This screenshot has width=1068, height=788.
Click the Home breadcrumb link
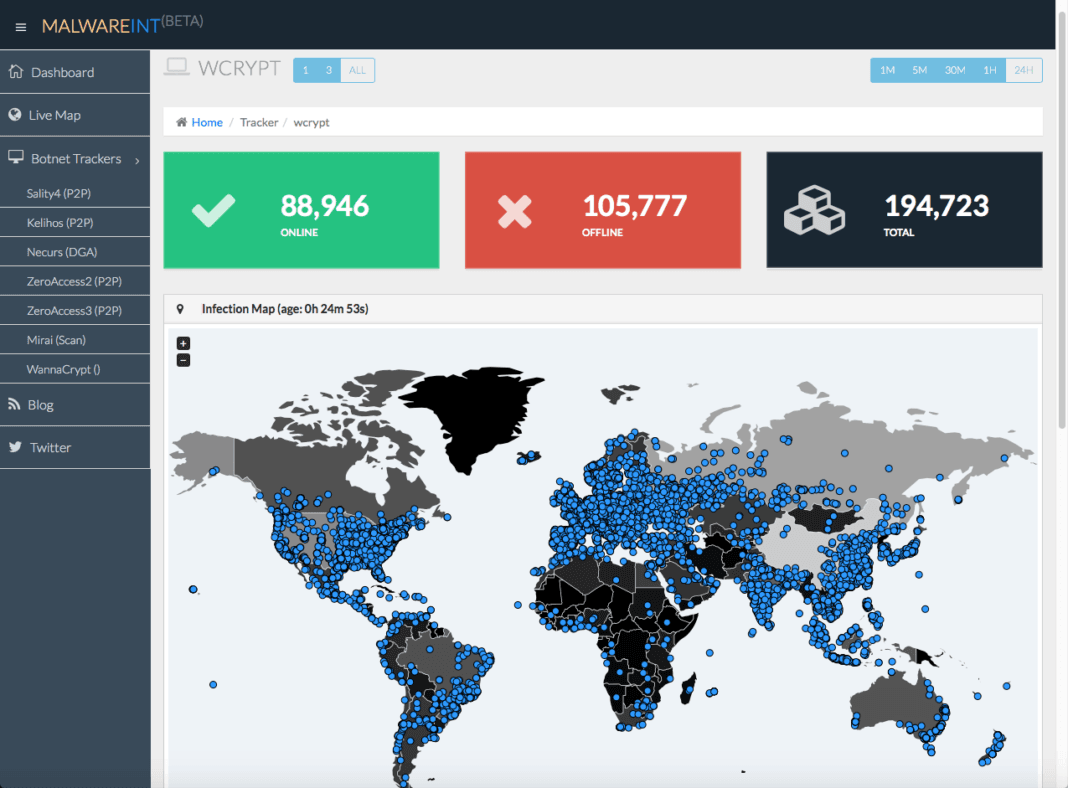click(x=207, y=123)
